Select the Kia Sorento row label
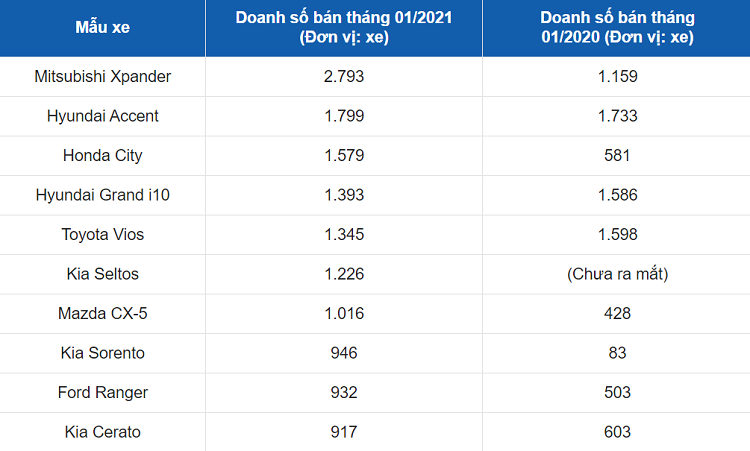This screenshot has width=750, height=451. [102, 353]
